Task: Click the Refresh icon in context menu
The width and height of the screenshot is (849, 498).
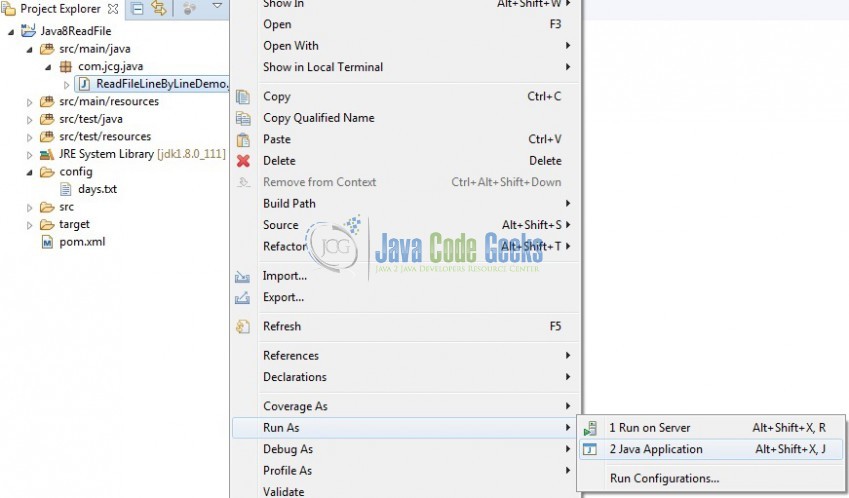Action: [x=243, y=326]
